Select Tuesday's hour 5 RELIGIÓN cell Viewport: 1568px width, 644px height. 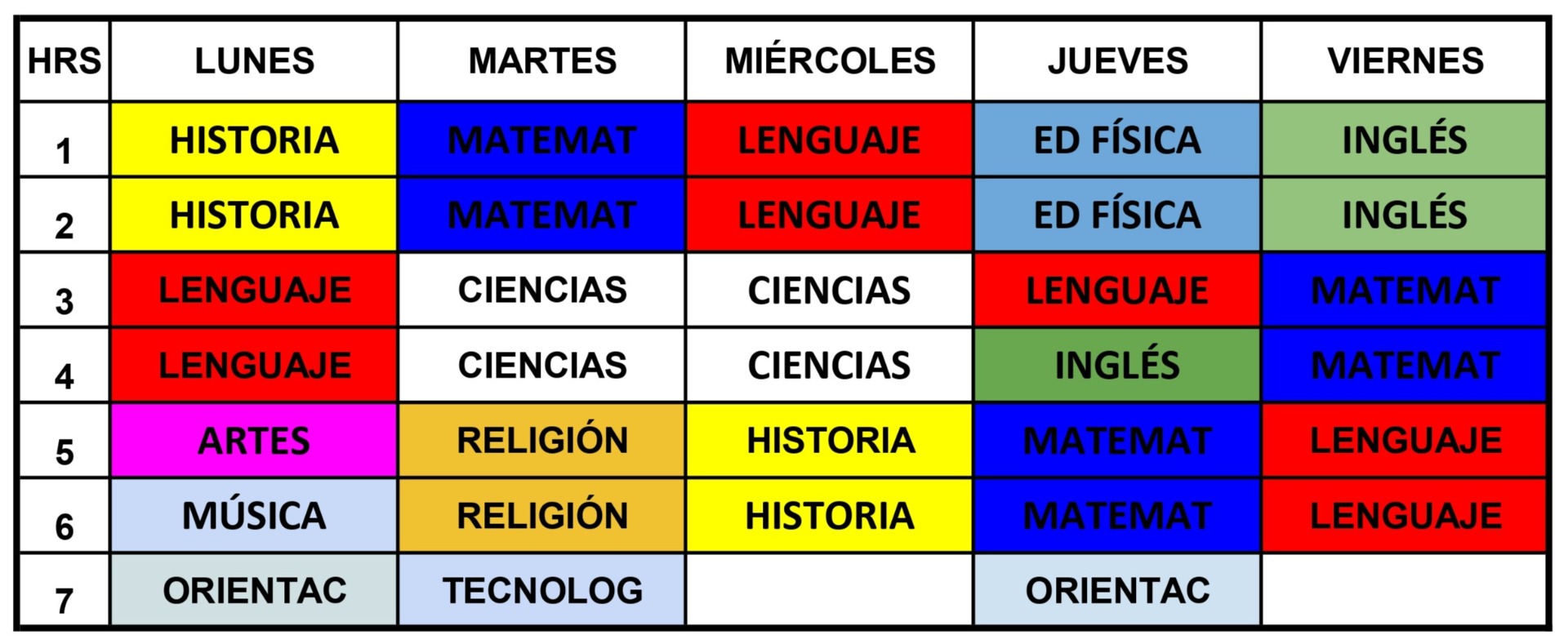(542, 441)
